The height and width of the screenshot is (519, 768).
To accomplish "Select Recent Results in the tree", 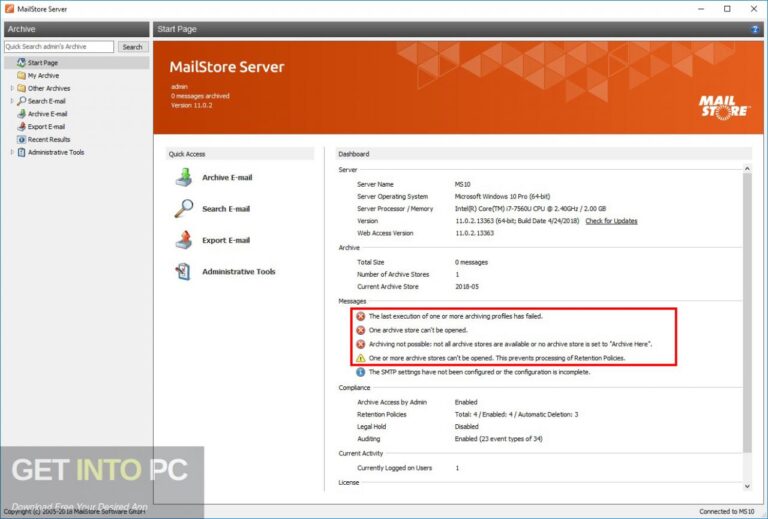I will pos(49,140).
